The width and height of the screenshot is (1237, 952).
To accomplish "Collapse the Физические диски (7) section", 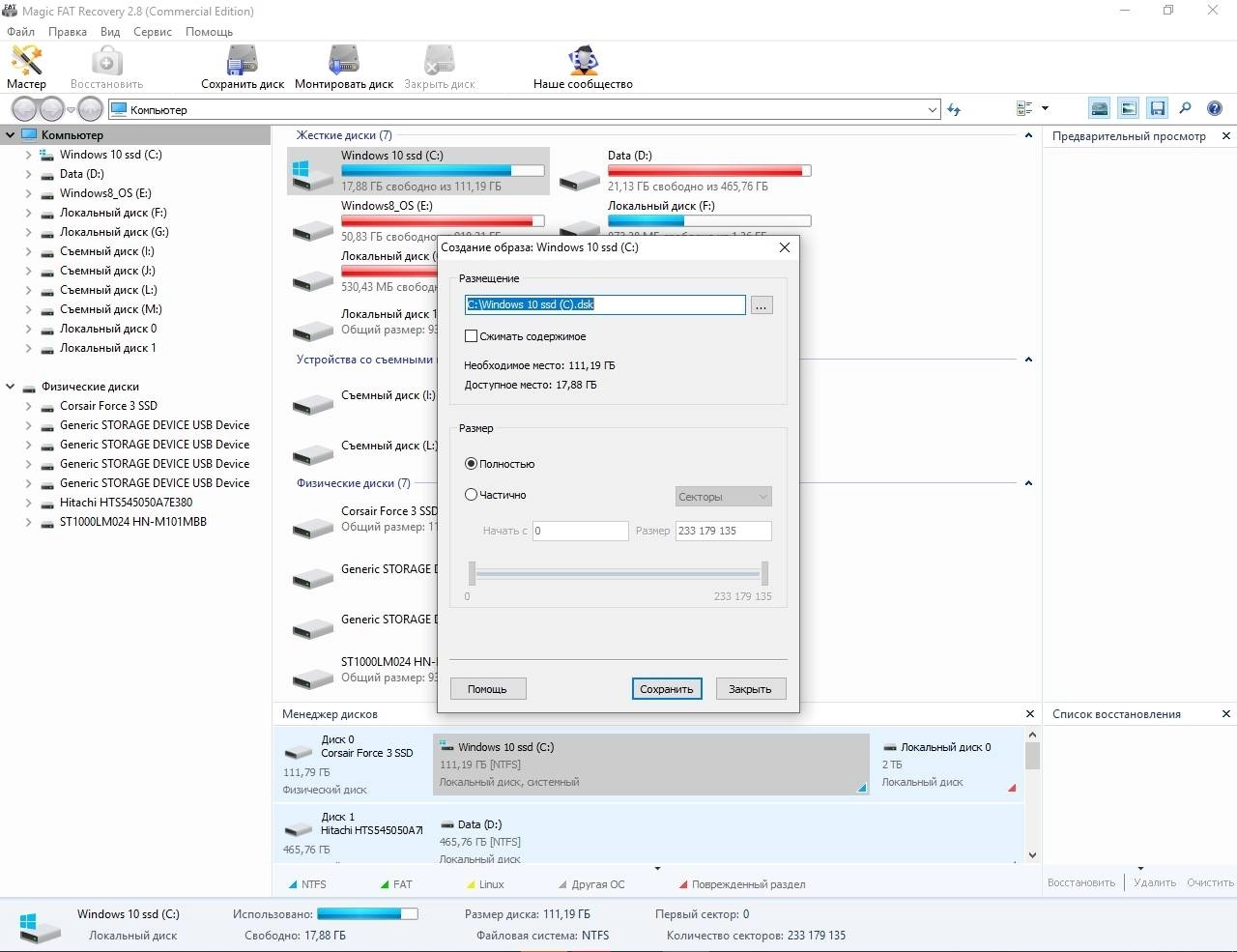I will tap(1028, 483).
